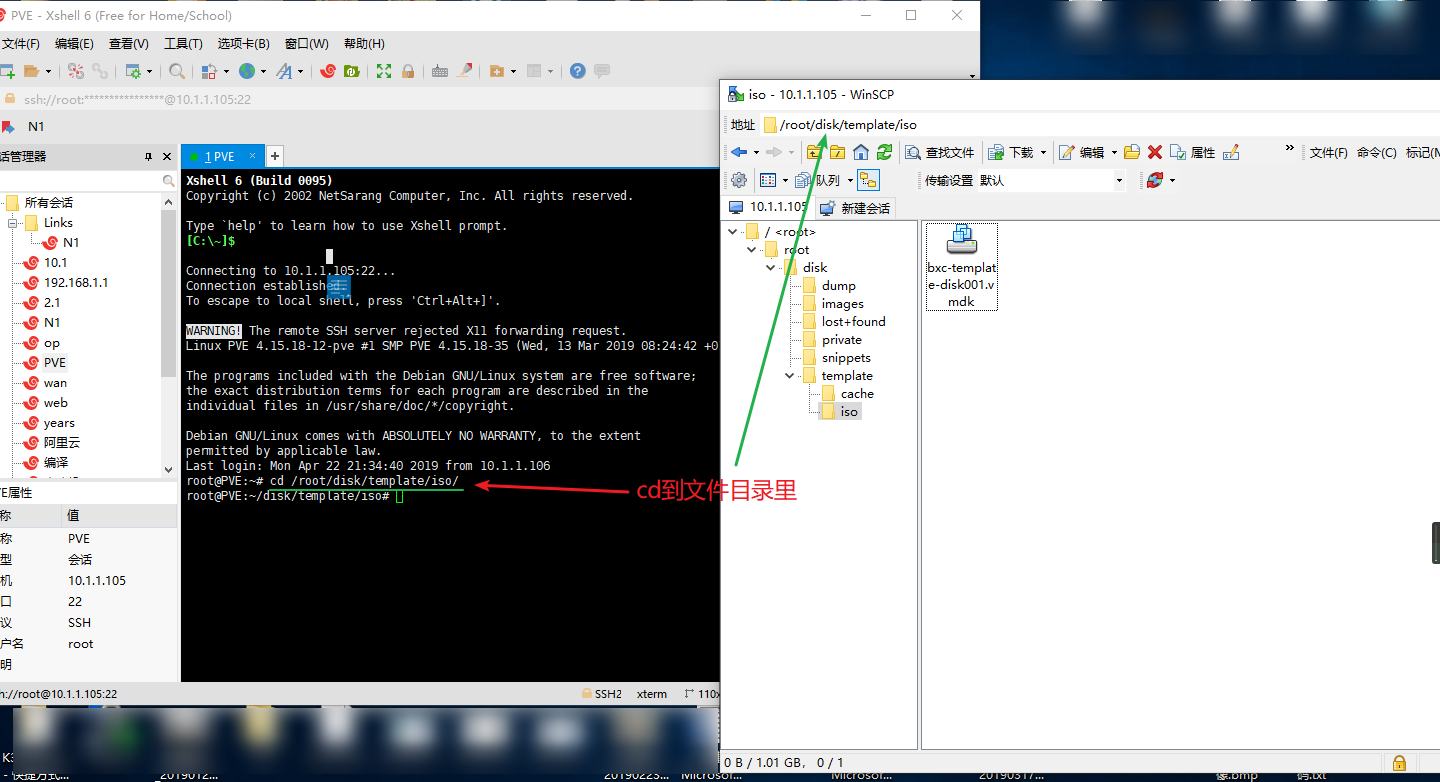Open Xshell 工具(T) menu

pyautogui.click(x=183, y=44)
